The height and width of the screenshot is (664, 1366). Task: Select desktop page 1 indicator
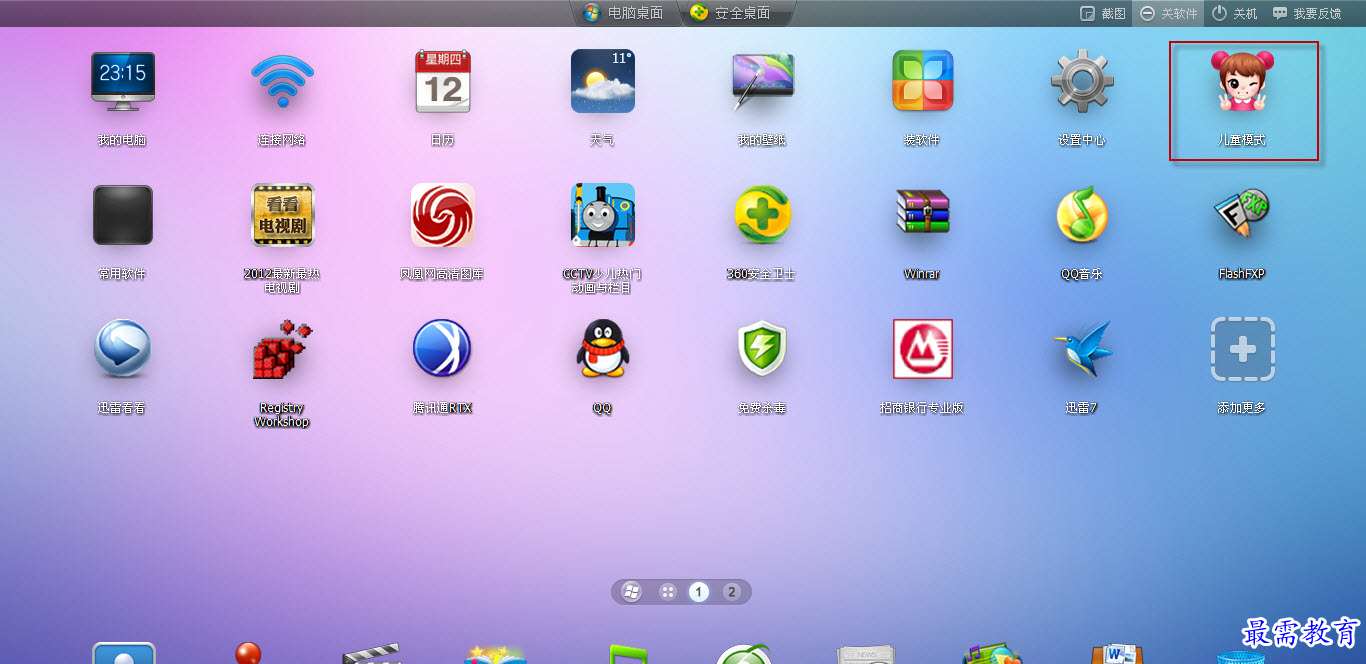click(x=699, y=592)
